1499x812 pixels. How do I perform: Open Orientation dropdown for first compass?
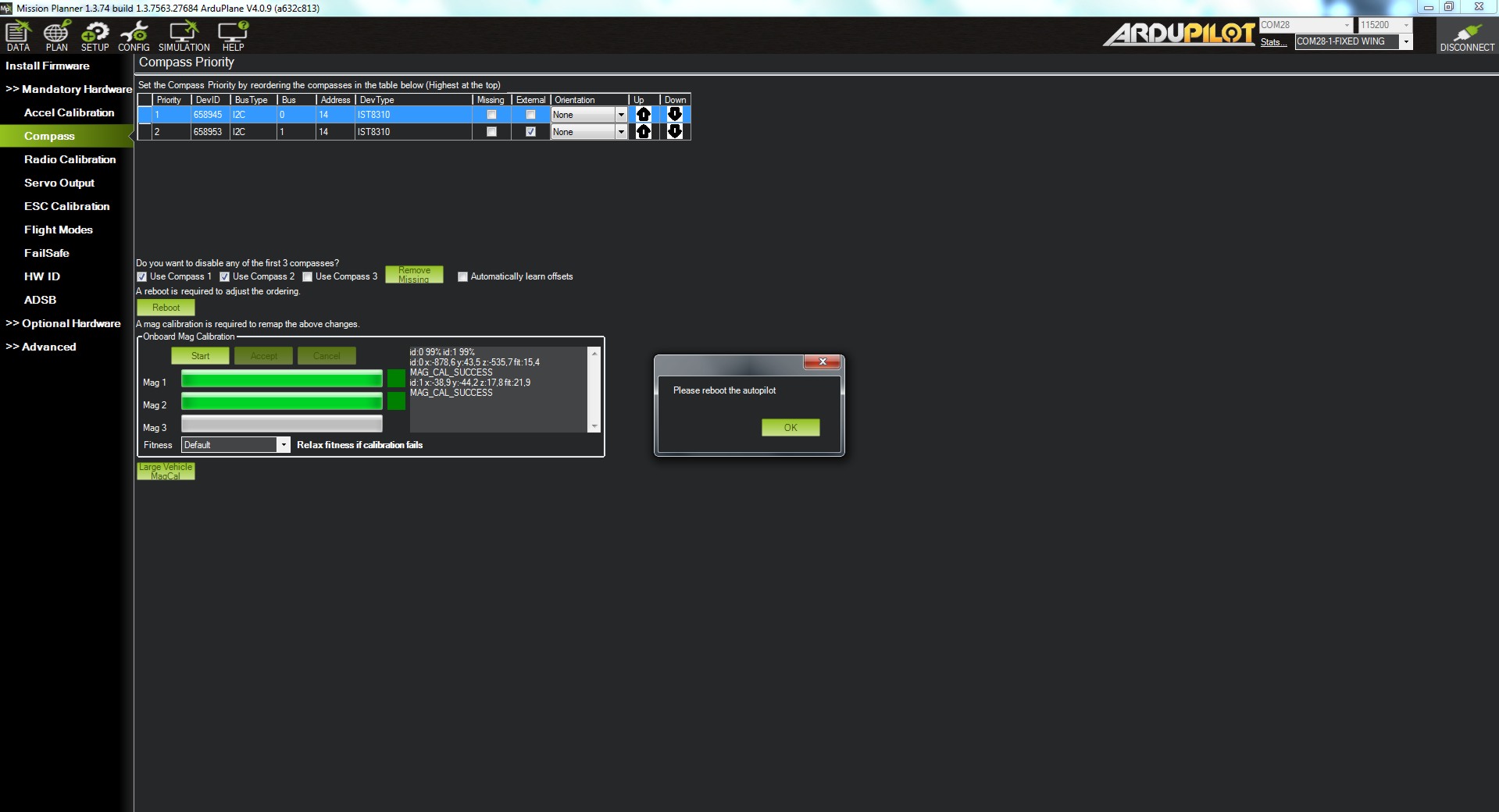(621, 115)
